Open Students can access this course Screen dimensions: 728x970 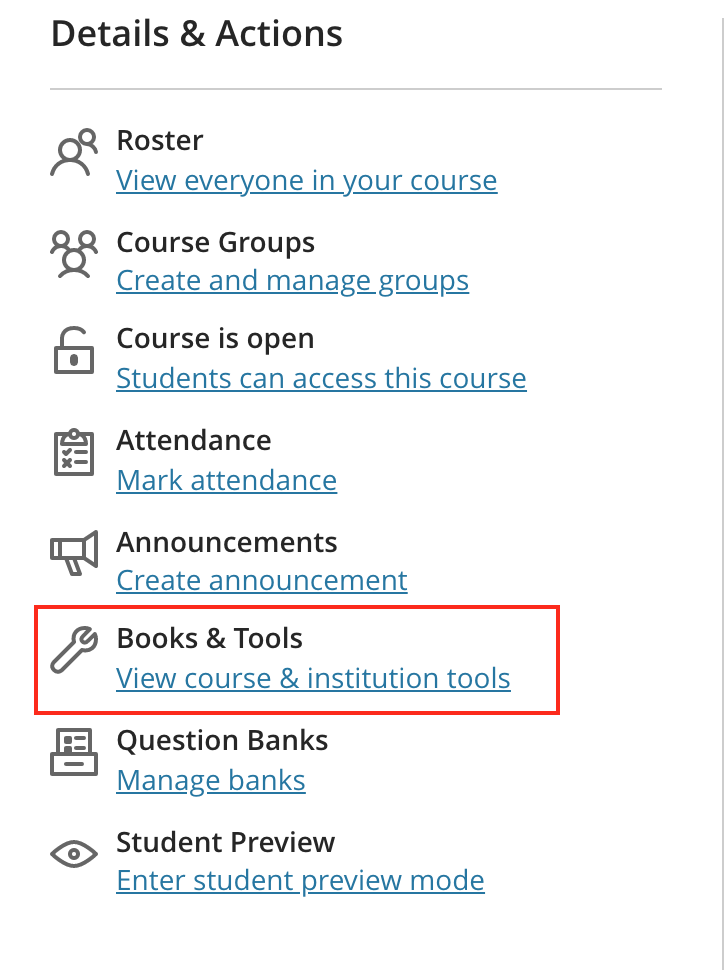[x=321, y=379]
